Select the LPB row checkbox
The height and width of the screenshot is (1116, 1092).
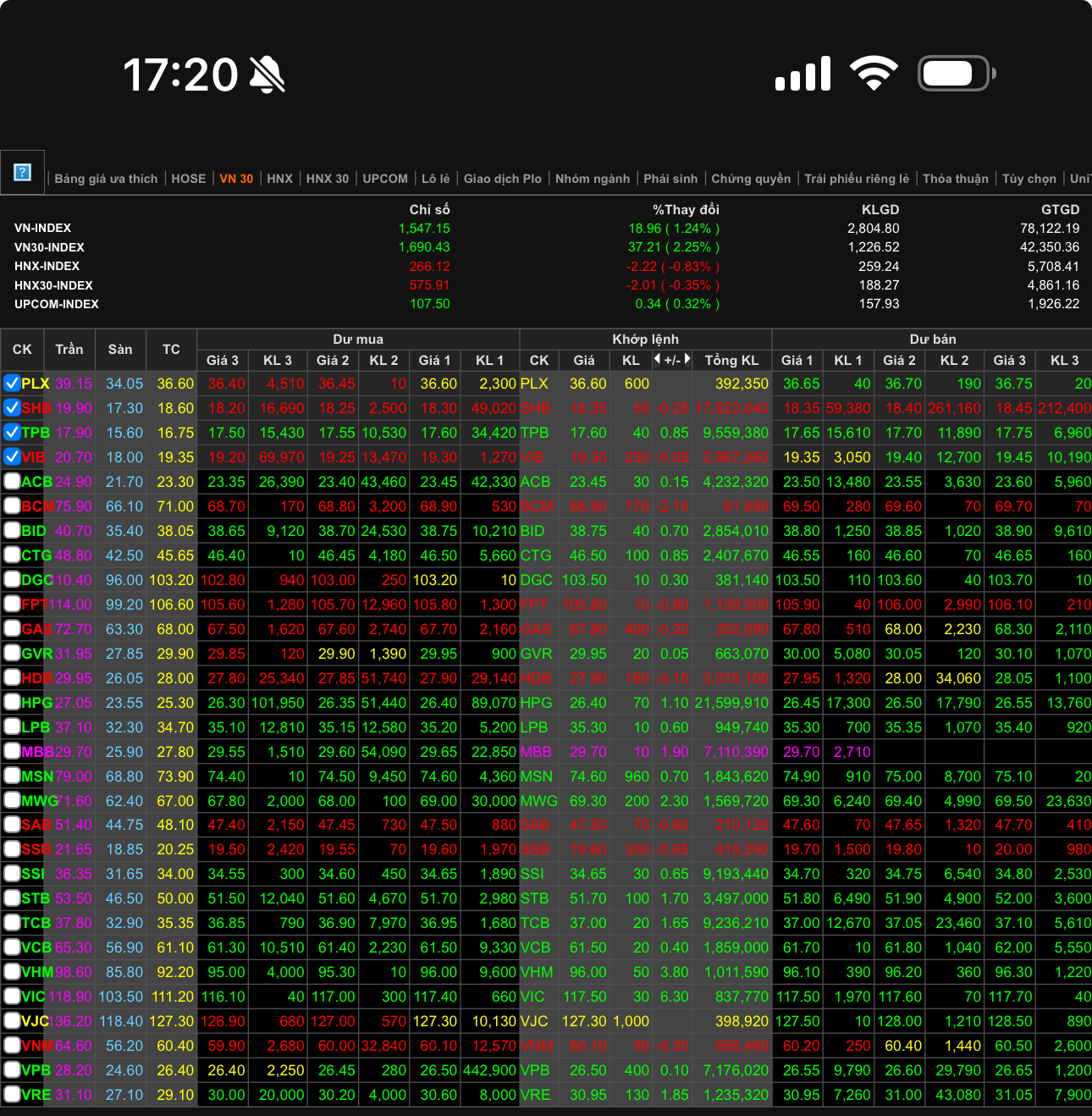coord(12,727)
